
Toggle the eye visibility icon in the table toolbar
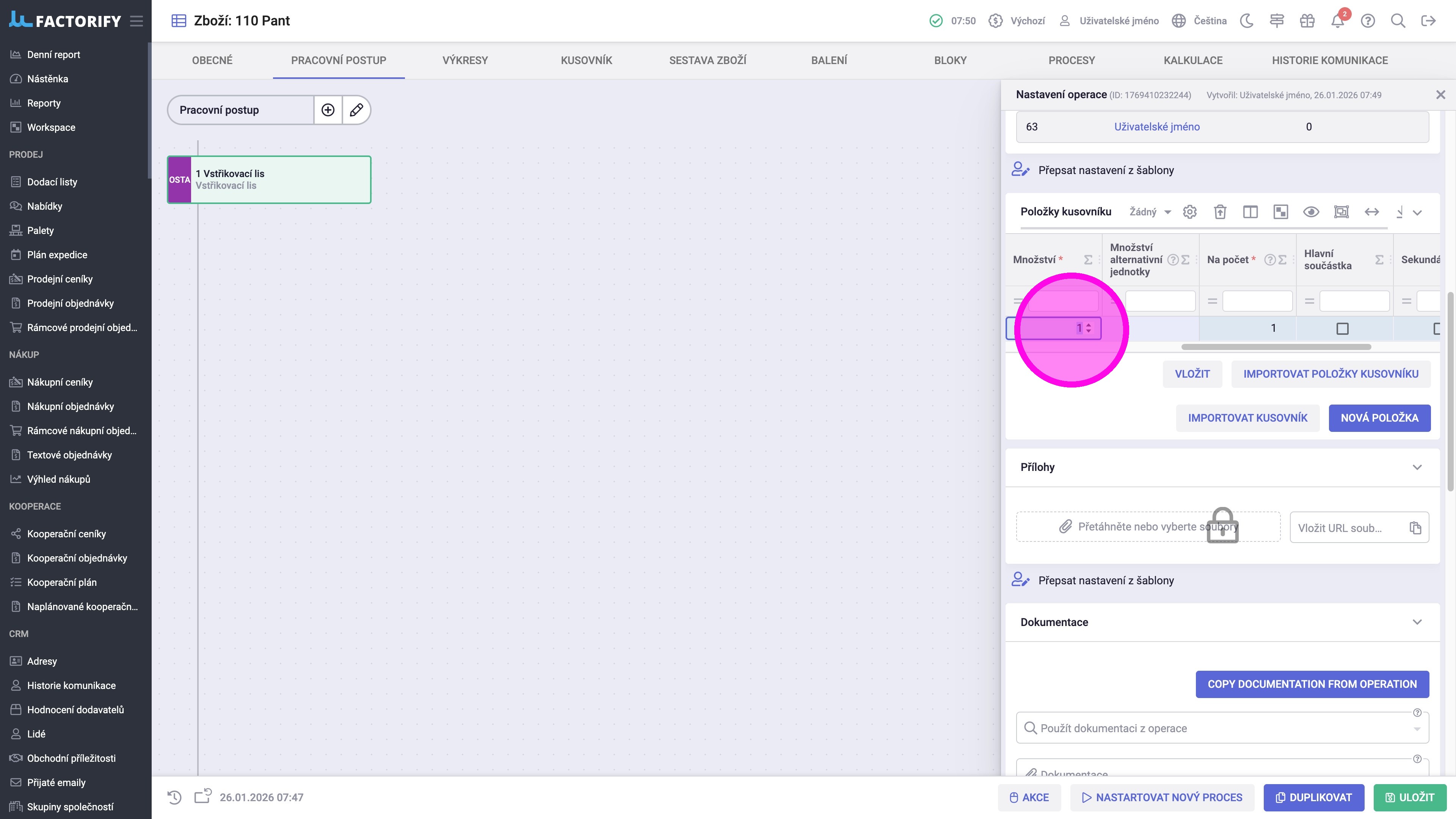coord(1311,212)
